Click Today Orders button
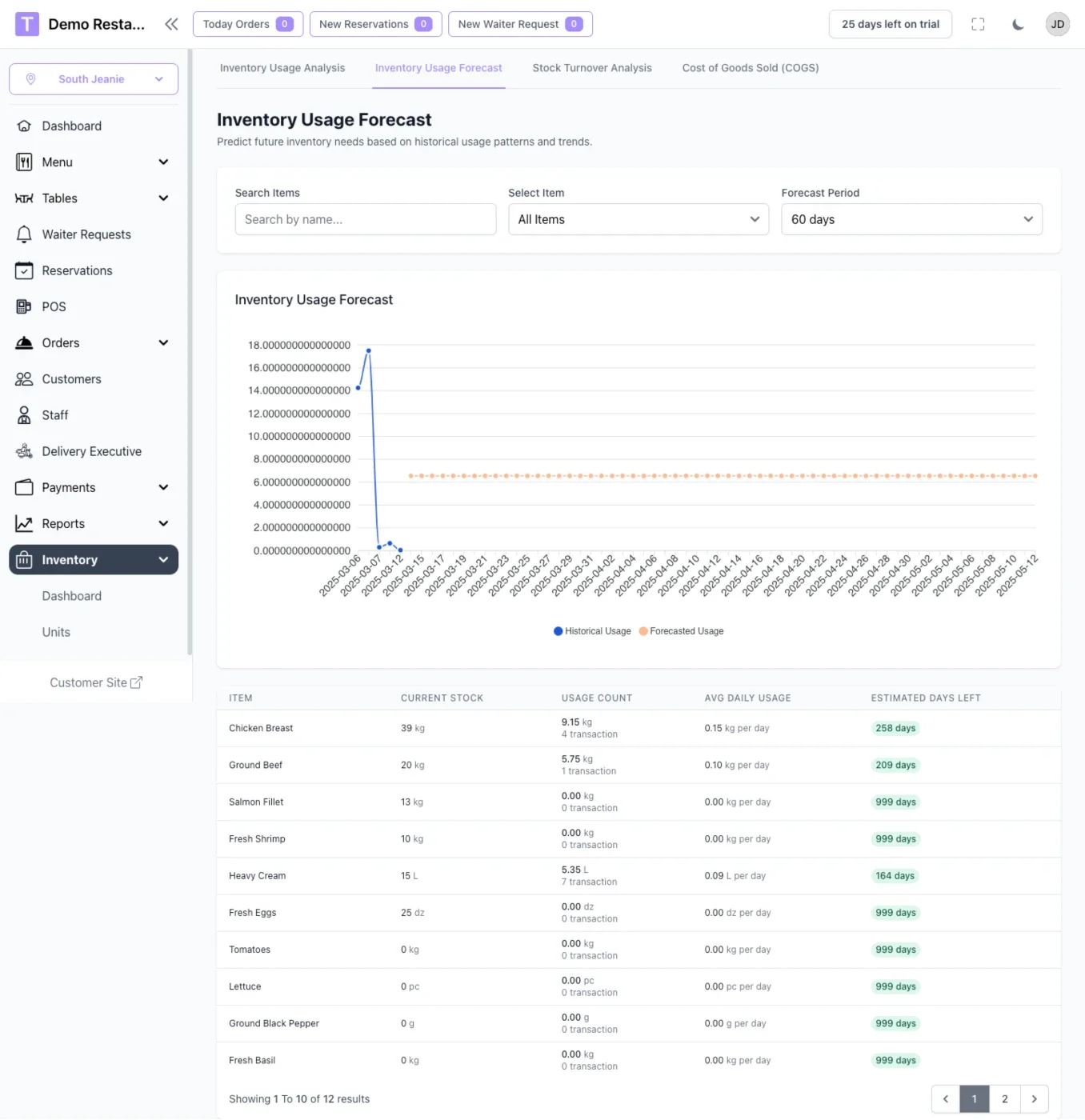The width and height of the screenshot is (1085, 1120). coord(248,24)
